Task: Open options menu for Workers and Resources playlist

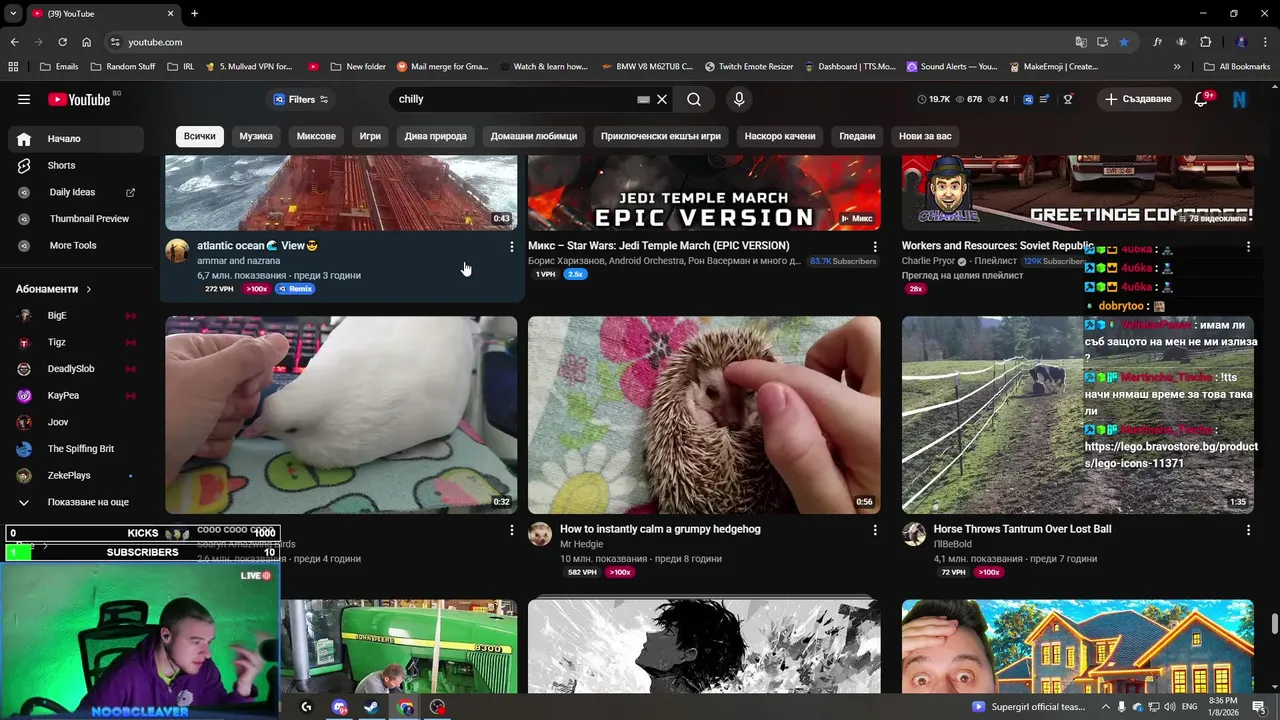Action: (x=1248, y=246)
